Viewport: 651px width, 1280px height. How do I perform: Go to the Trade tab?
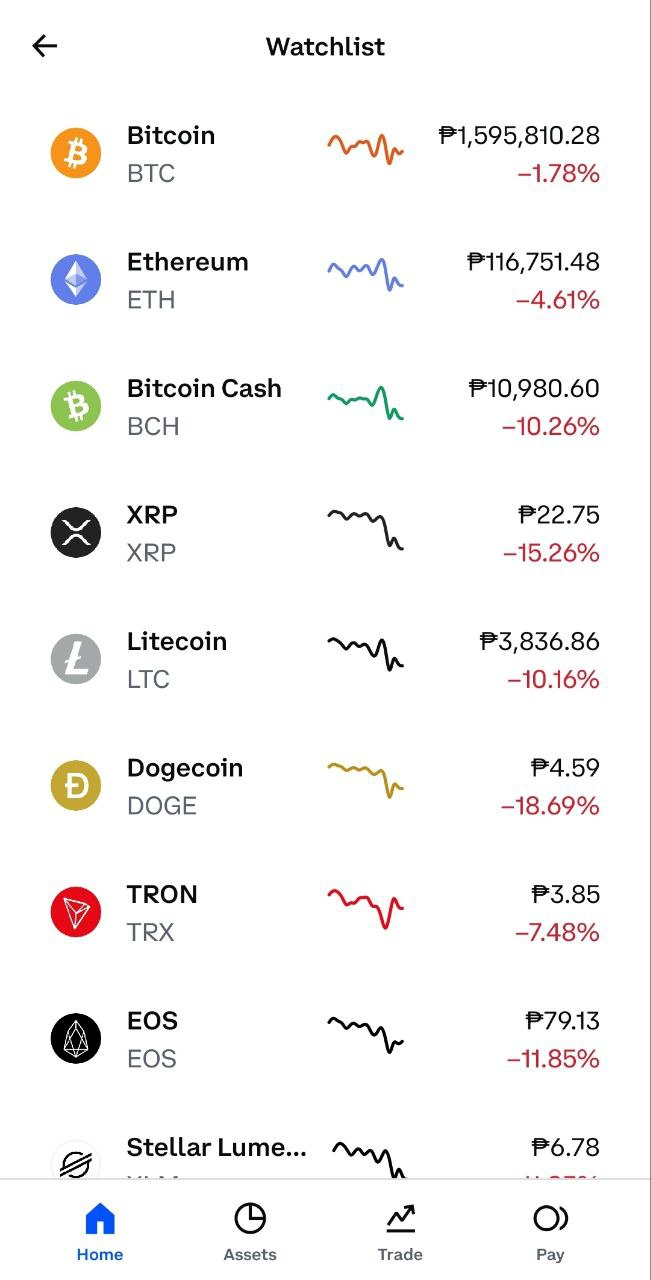[x=400, y=1233]
